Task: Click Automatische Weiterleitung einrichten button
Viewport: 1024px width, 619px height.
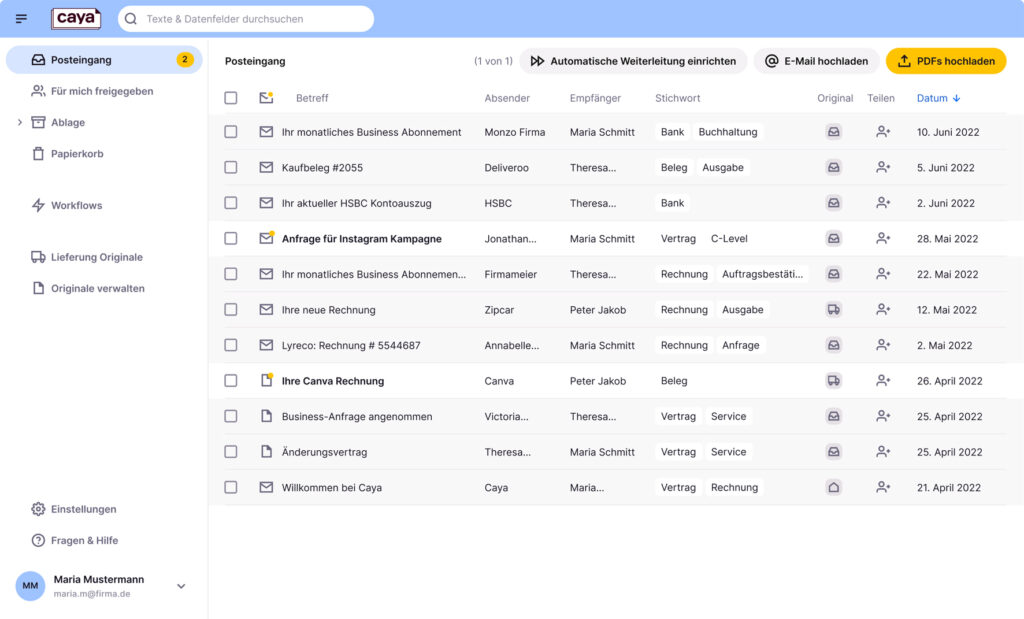Action: pyautogui.click(x=633, y=61)
